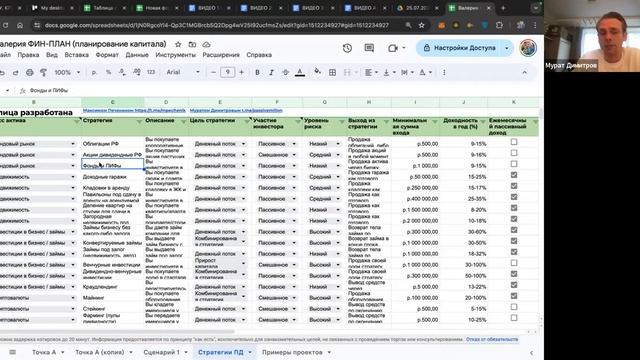Select the paint format tool
Screen dimensions: 640x360
(43, 72)
